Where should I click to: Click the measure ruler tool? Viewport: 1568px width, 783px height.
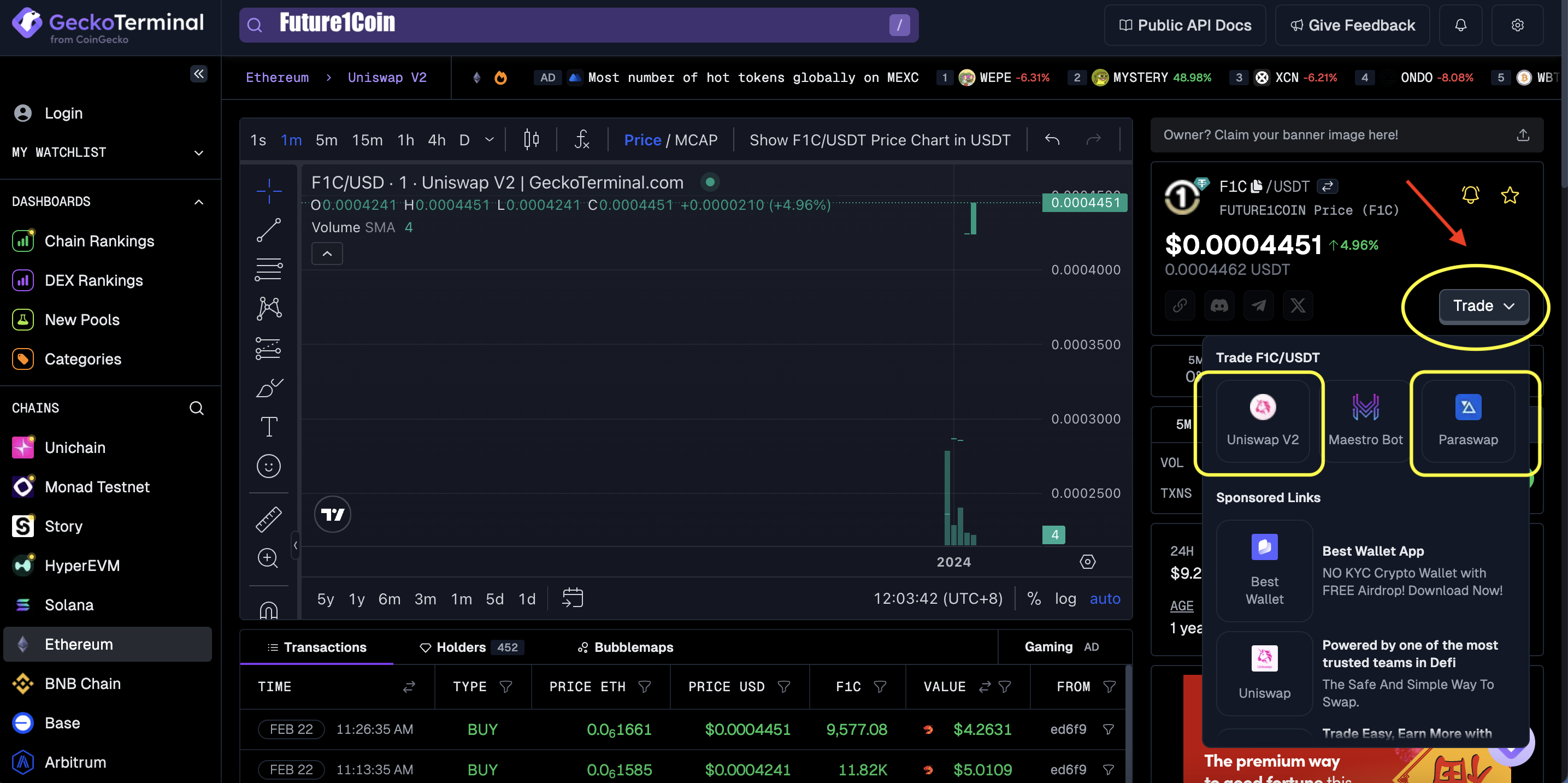[x=268, y=519]
